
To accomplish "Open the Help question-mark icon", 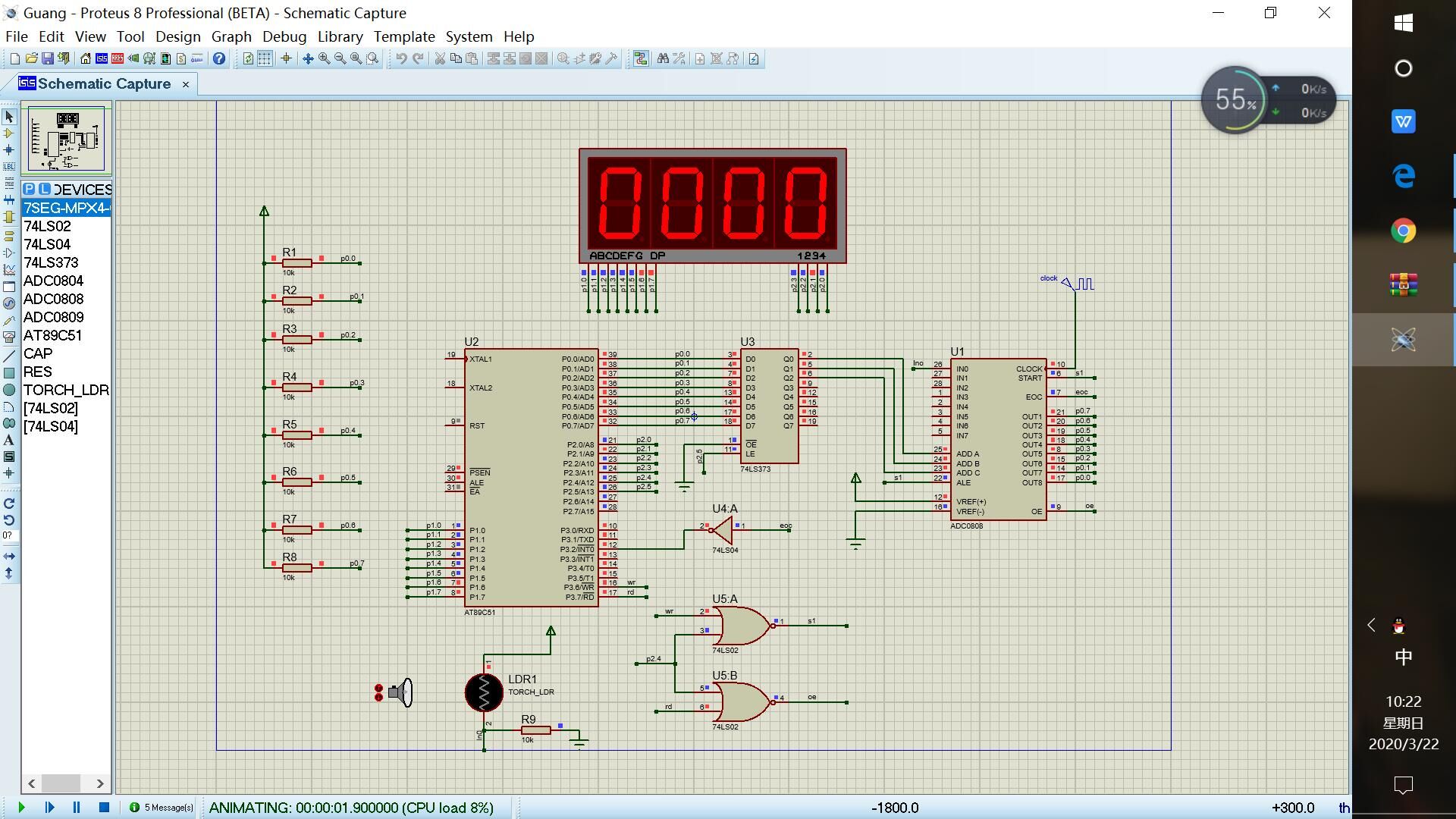I will coord(218,58).
